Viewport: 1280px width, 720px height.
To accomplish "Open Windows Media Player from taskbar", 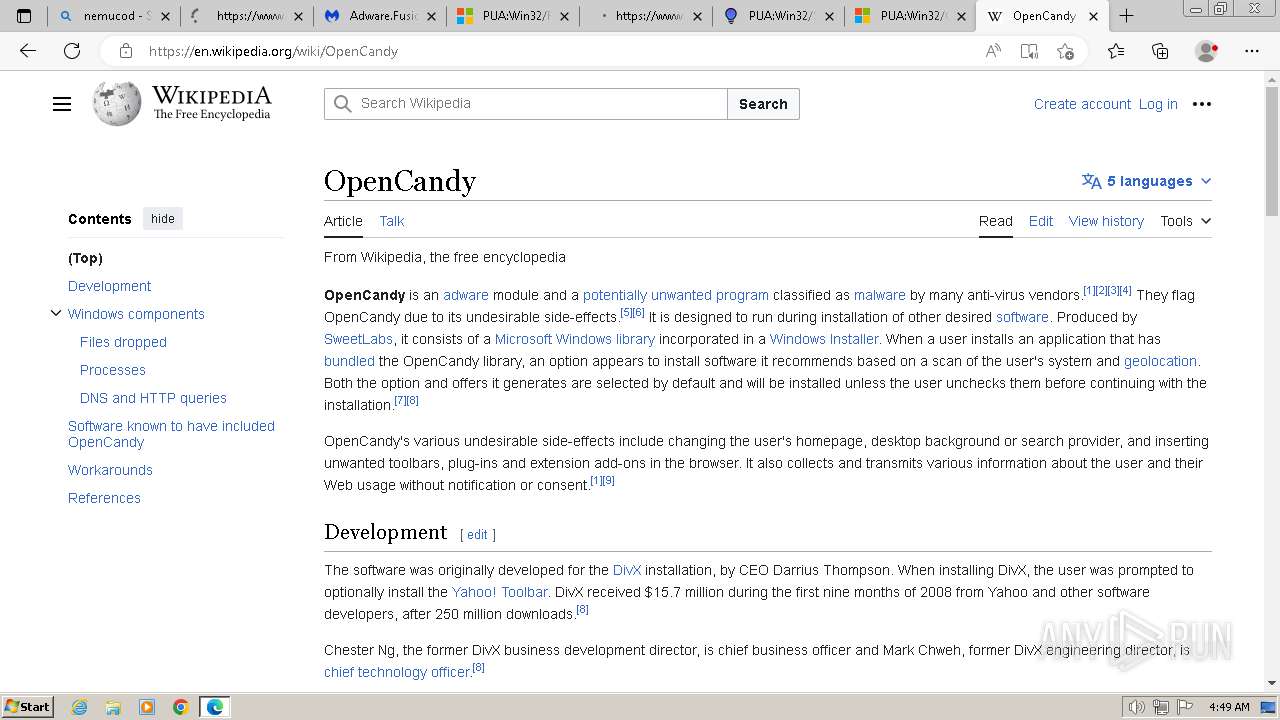I will pyautogui.click(x=147, y=707).
